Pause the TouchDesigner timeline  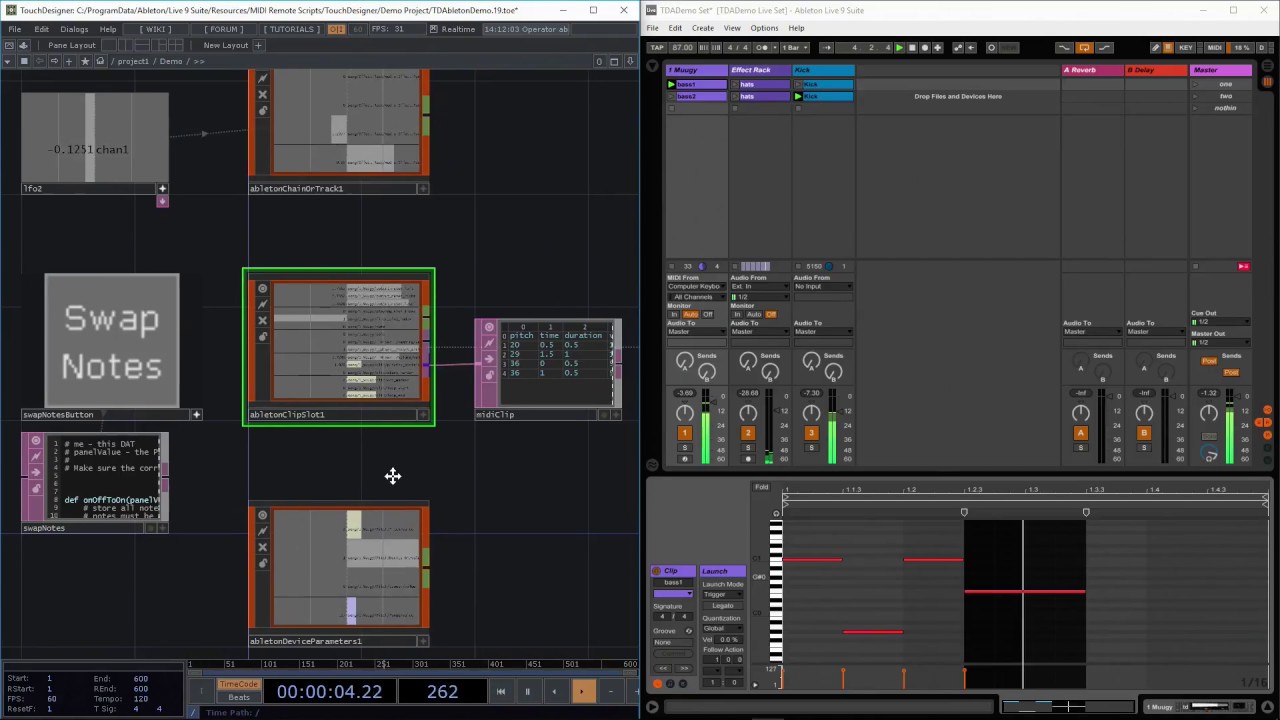(x=527, y=691)
